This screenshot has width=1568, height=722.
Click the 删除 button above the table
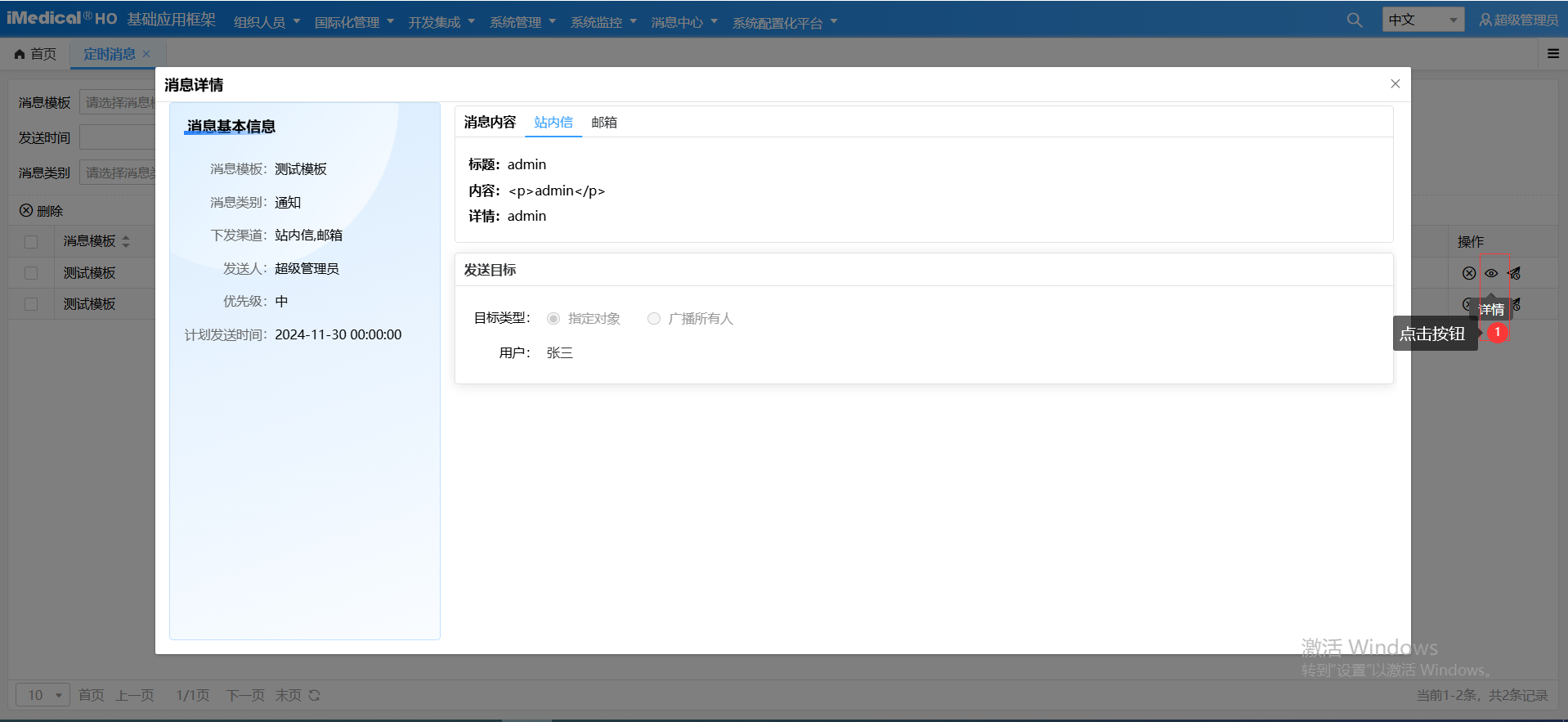41,211
